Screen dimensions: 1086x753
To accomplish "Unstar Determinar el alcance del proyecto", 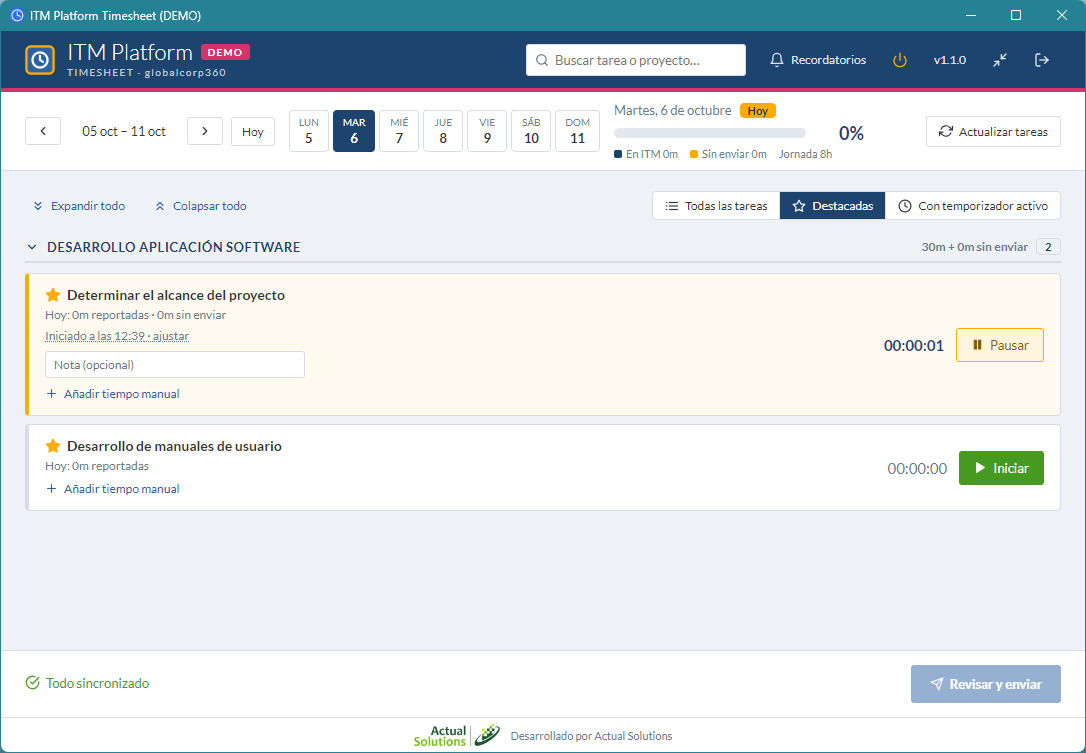I will 53,296.
